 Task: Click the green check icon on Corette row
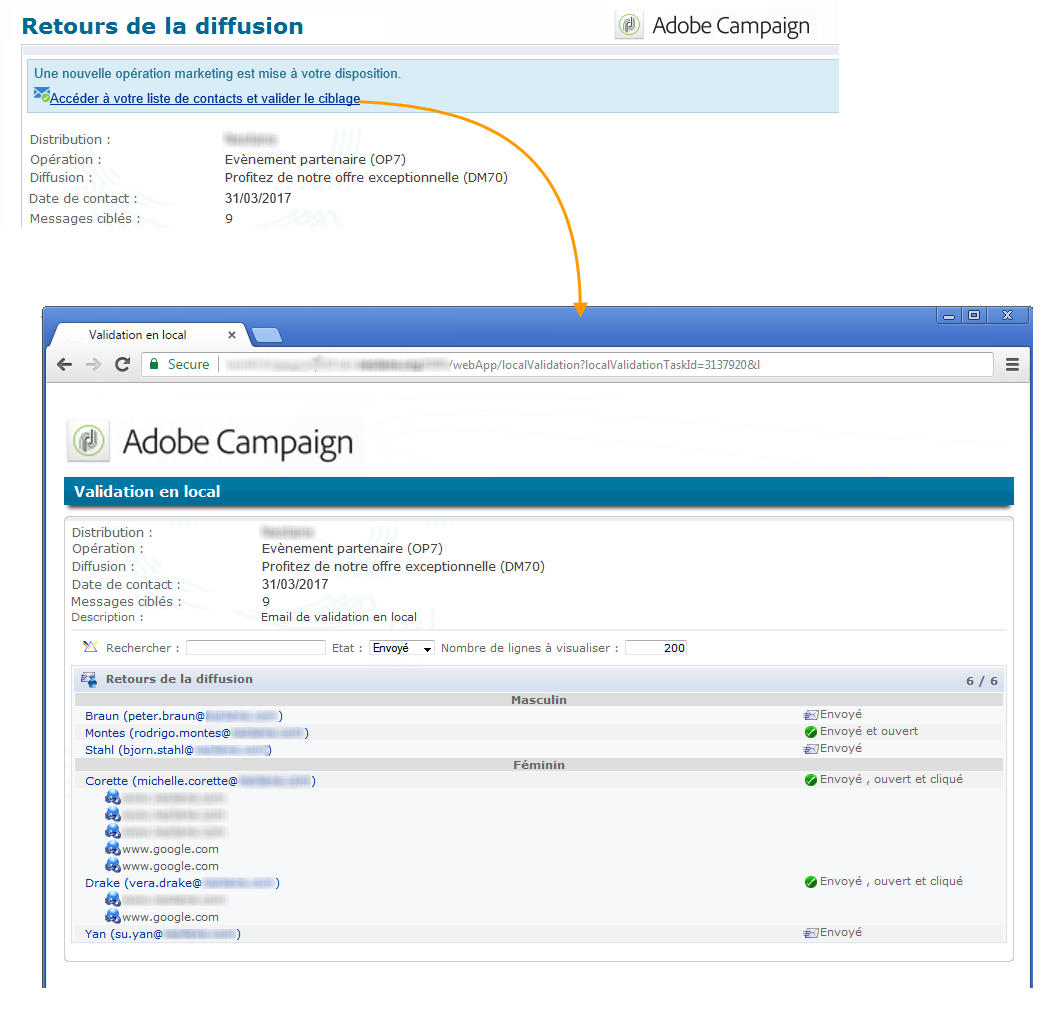click(811, 779)
